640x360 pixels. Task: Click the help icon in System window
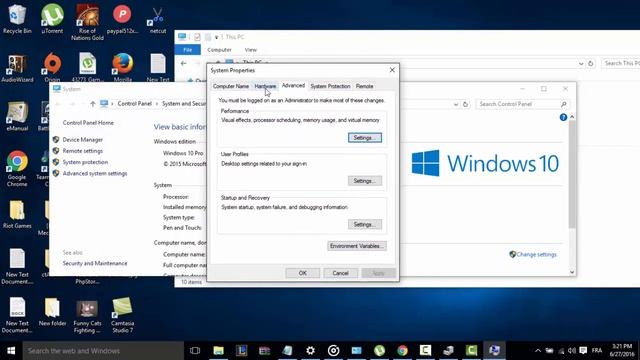[563, 117]
